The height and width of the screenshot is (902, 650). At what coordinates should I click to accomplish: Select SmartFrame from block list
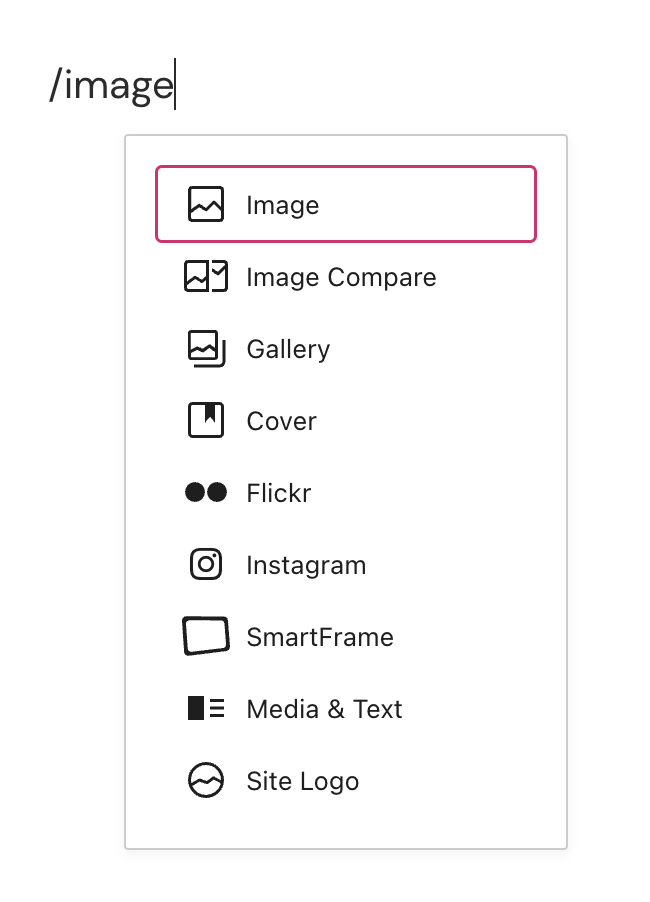pos(320,637)
